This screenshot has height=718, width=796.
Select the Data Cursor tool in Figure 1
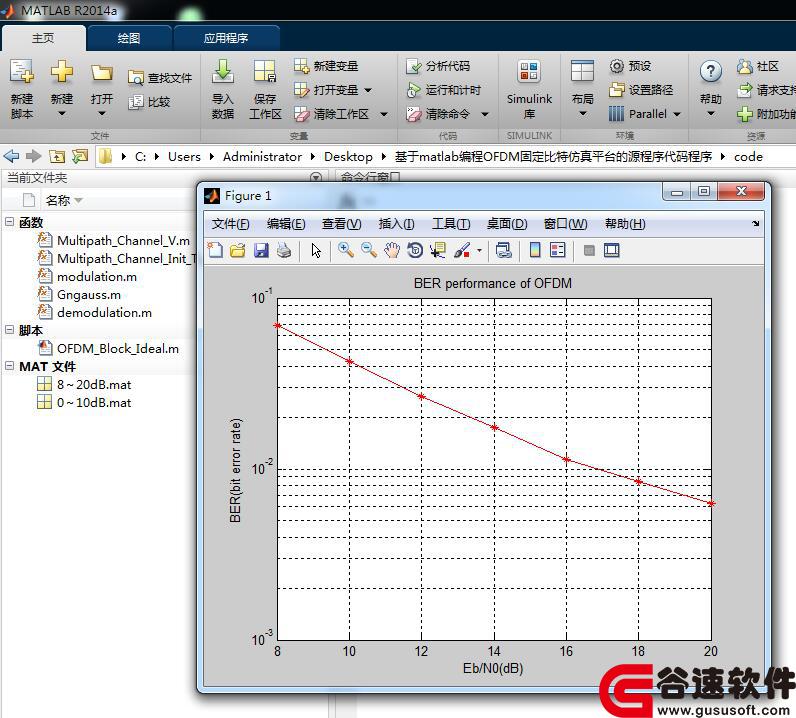point(438,250)
